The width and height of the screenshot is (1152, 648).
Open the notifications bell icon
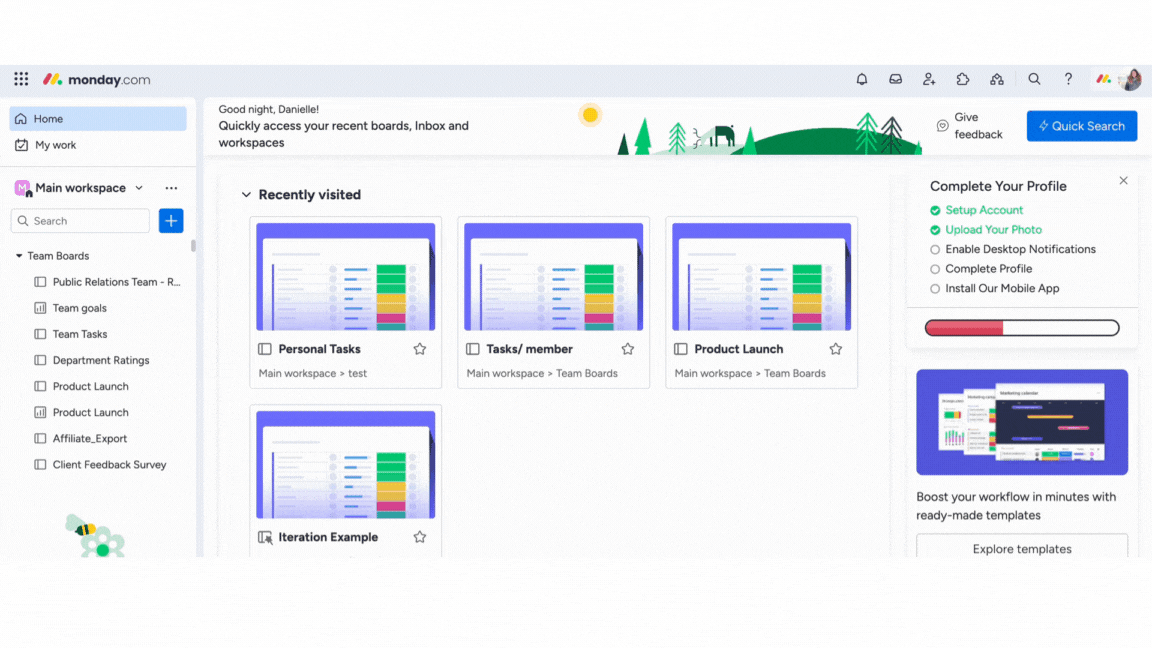click(862, 80)
